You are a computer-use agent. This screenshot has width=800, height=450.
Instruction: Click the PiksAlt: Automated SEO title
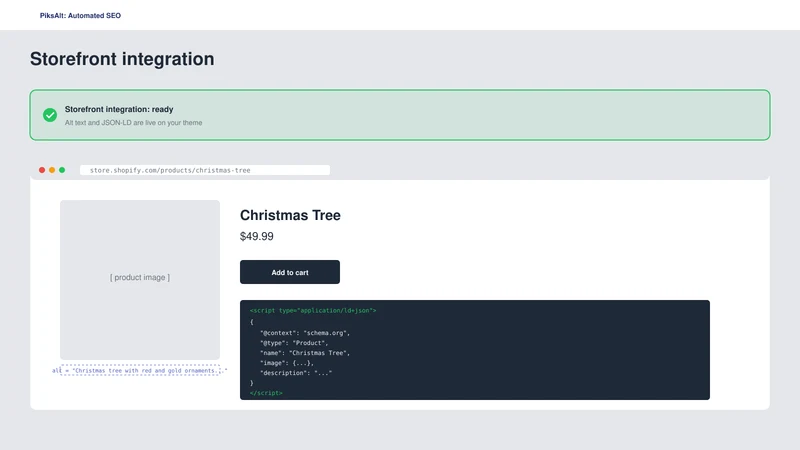[x=81, y=15]
